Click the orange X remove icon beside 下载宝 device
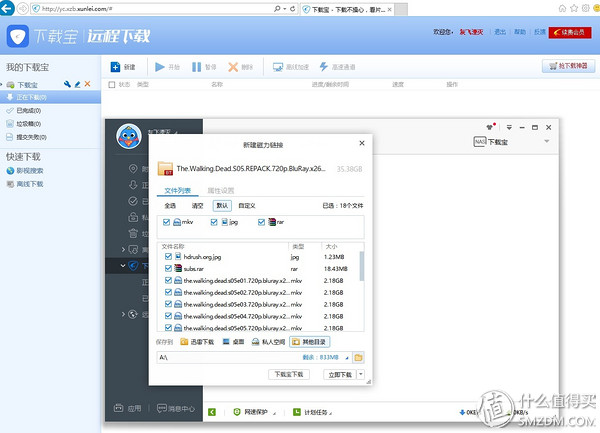The height and width of the screenshot is (433, 600). (88, 84)
